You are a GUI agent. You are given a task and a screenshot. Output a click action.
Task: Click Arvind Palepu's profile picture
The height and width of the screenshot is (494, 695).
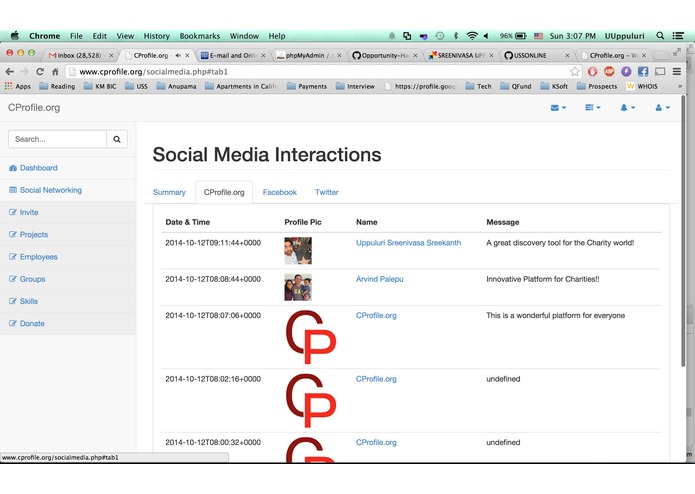tap(298, 287)
